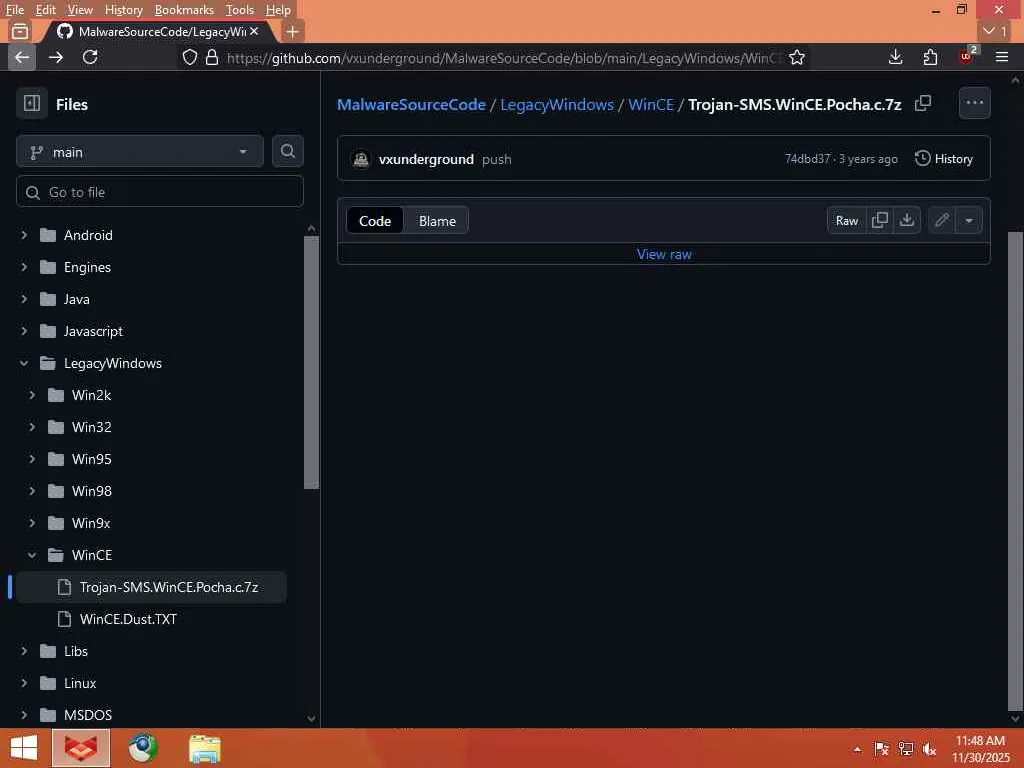Click the vxunderground avatar image
This screenshot has width=1024, height=768.
point(360,159)
